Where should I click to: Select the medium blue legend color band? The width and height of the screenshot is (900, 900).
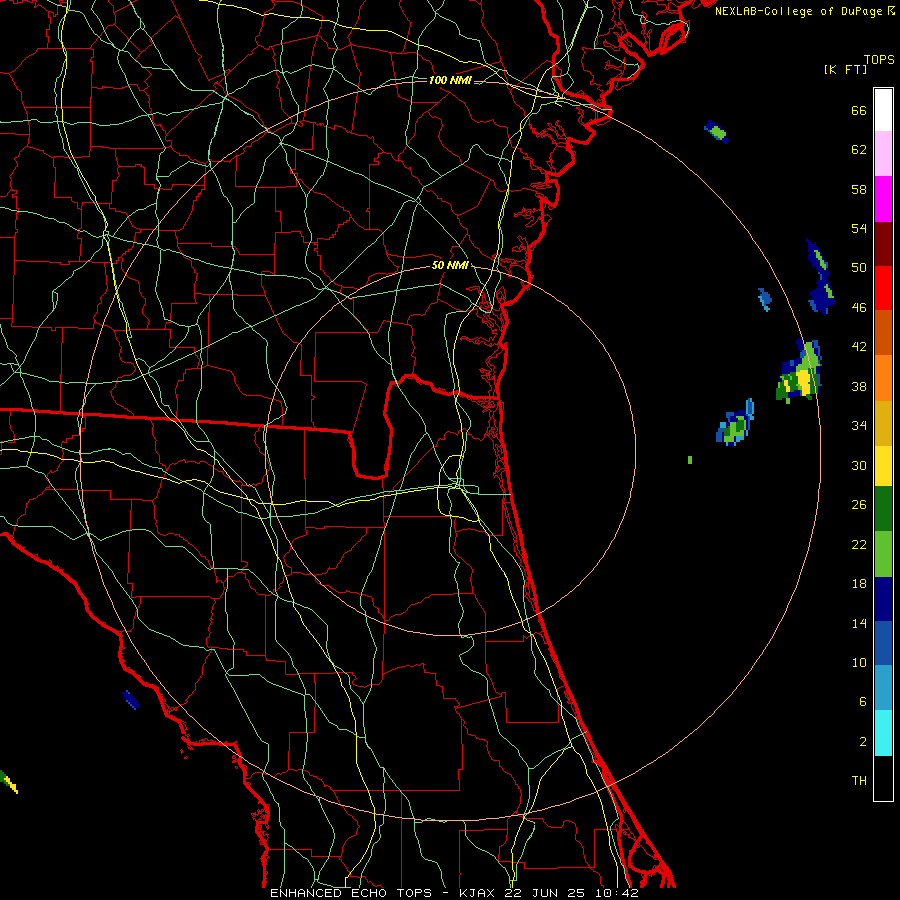[x=883, y=643]
